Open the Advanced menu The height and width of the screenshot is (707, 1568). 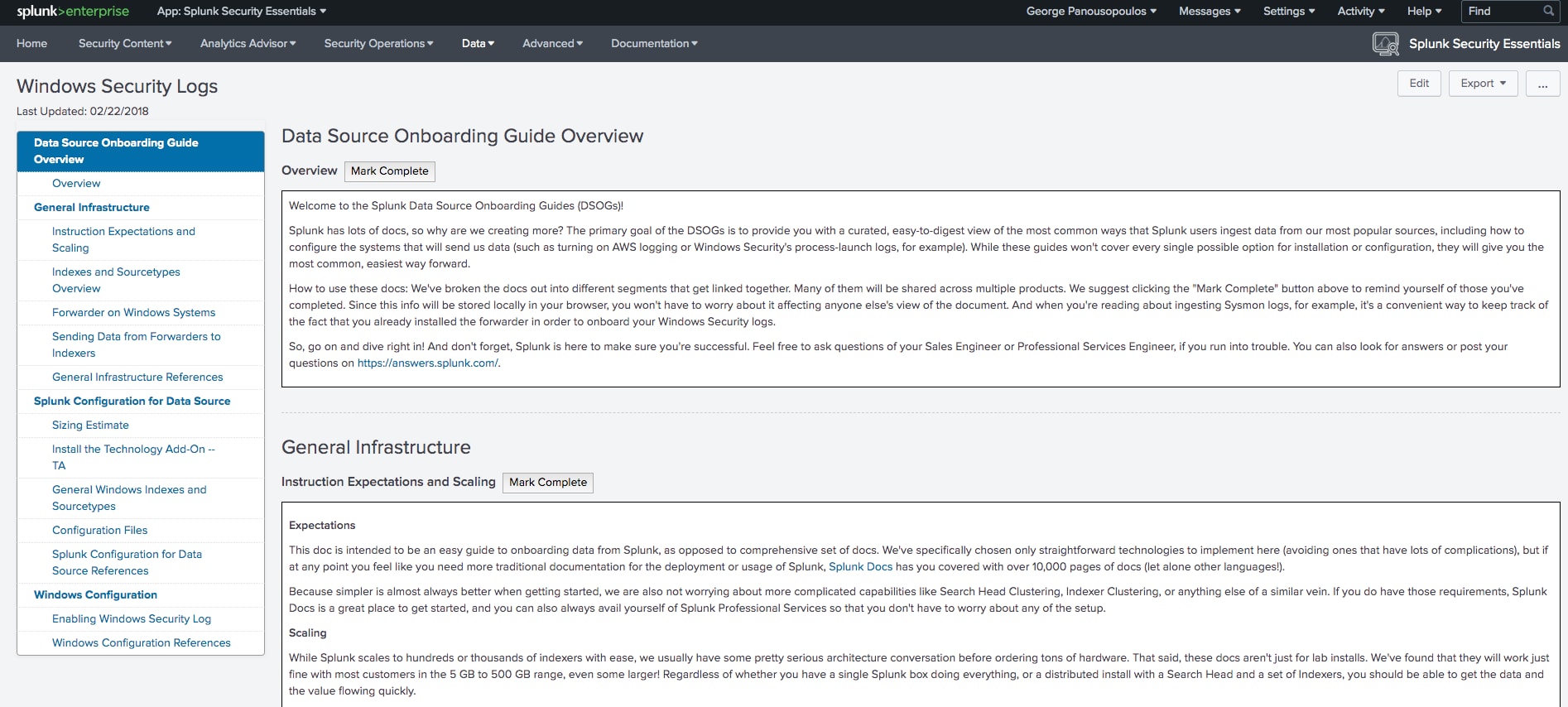tap(552, 44)
